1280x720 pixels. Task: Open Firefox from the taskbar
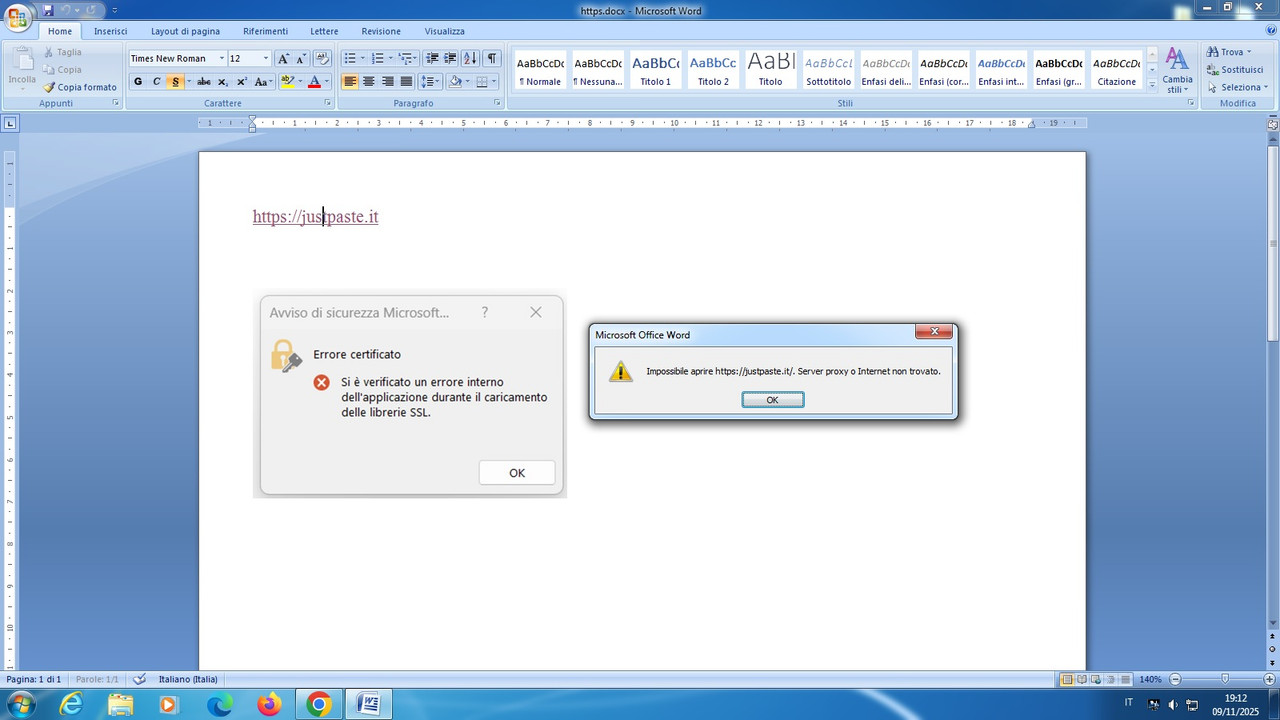coord(269,705)
